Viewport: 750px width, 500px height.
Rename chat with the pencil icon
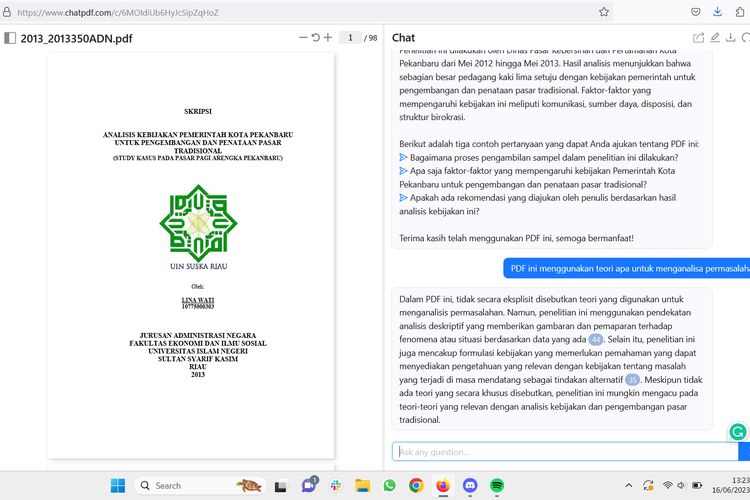(x=715, y=38)
